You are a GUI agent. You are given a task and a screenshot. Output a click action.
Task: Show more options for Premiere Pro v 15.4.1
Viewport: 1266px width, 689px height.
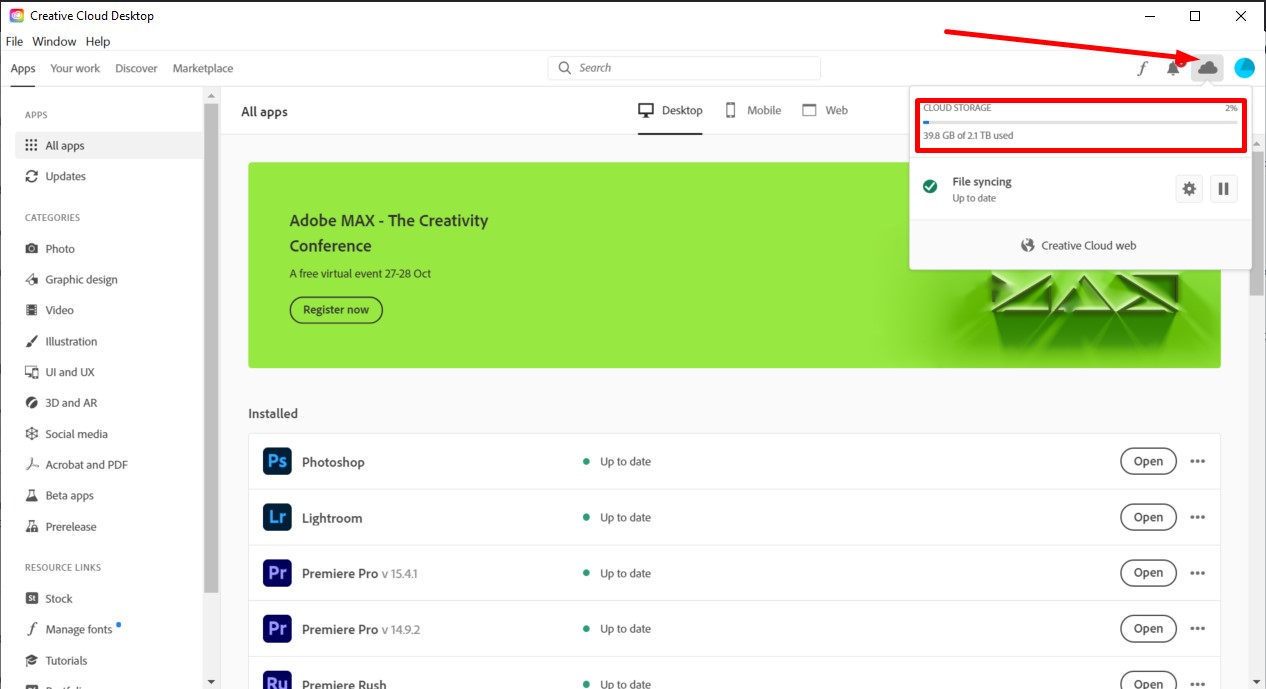(x=1197, y=573)
